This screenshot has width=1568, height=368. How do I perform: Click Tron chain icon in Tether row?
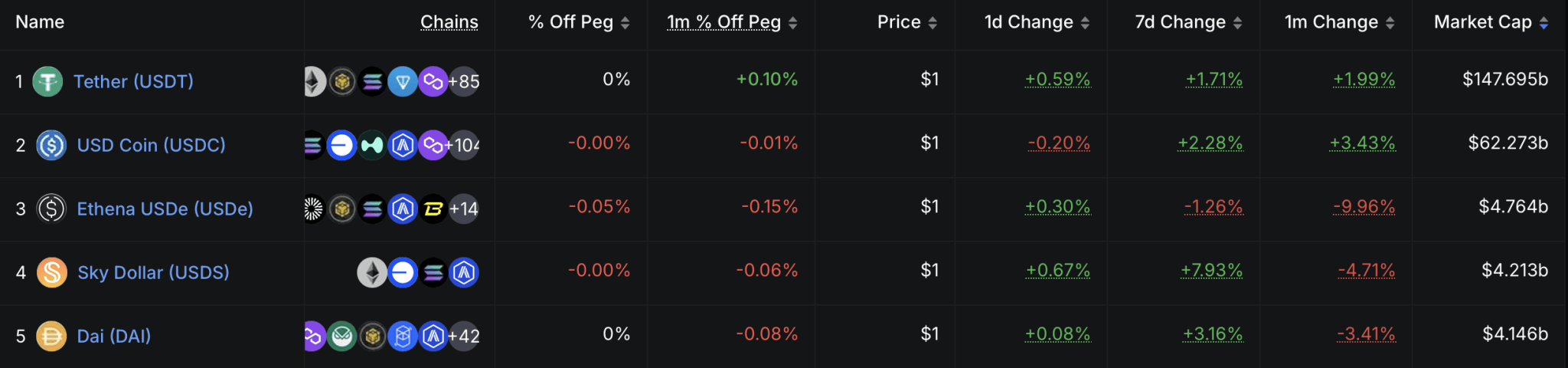403,81
